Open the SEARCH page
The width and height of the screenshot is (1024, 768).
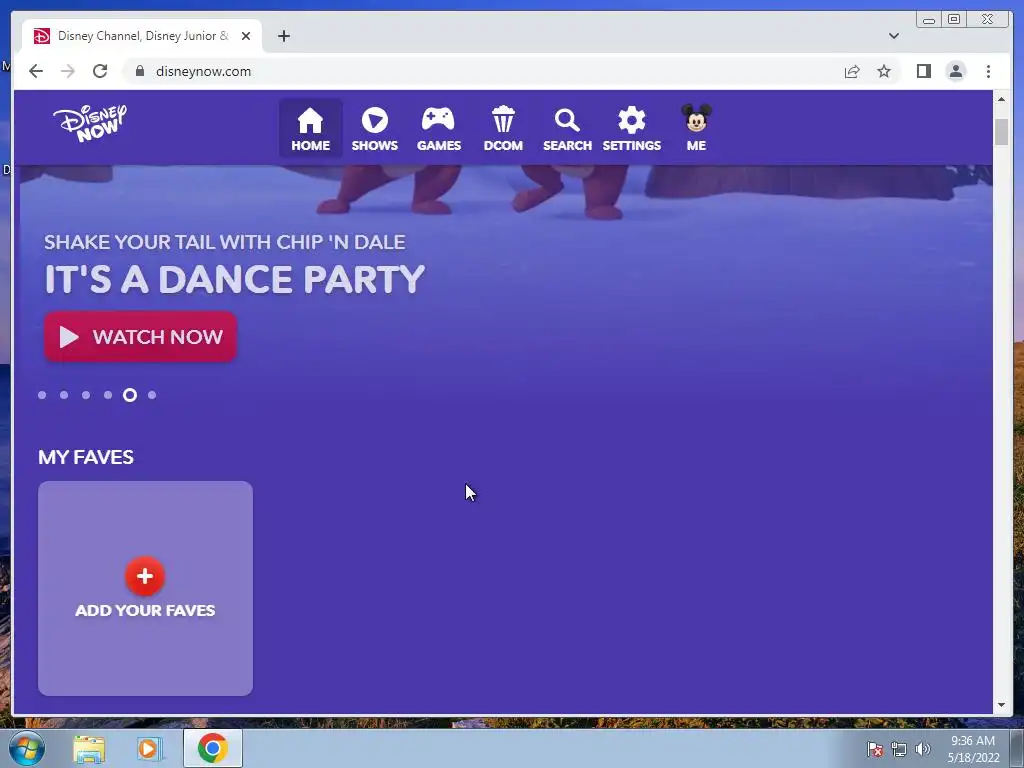tap(567, 128)
